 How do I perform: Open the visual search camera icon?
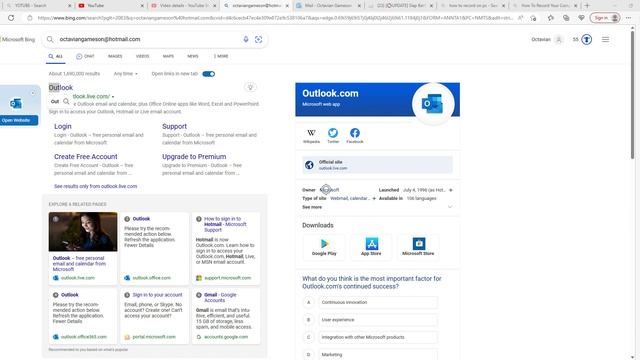point(258,39)
